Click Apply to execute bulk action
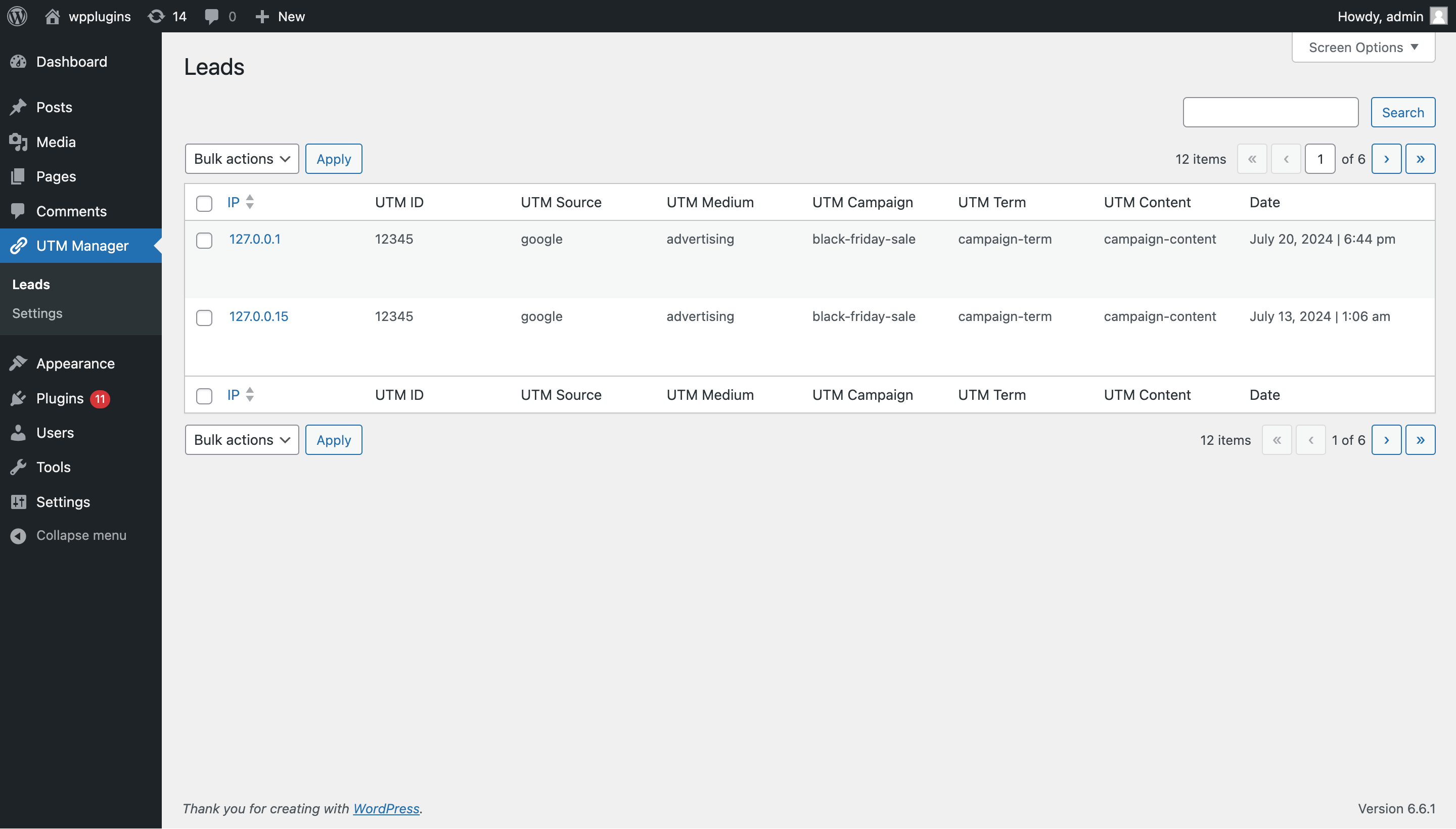The height and width of the screenshot is (829, 1456). (333, 158)
